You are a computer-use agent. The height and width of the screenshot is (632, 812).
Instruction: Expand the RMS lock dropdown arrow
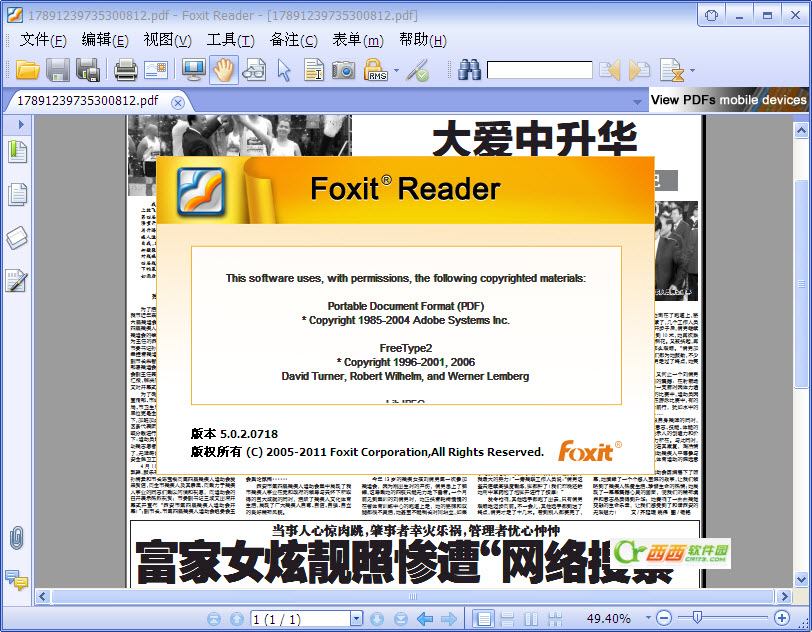(x=396, y=70)
